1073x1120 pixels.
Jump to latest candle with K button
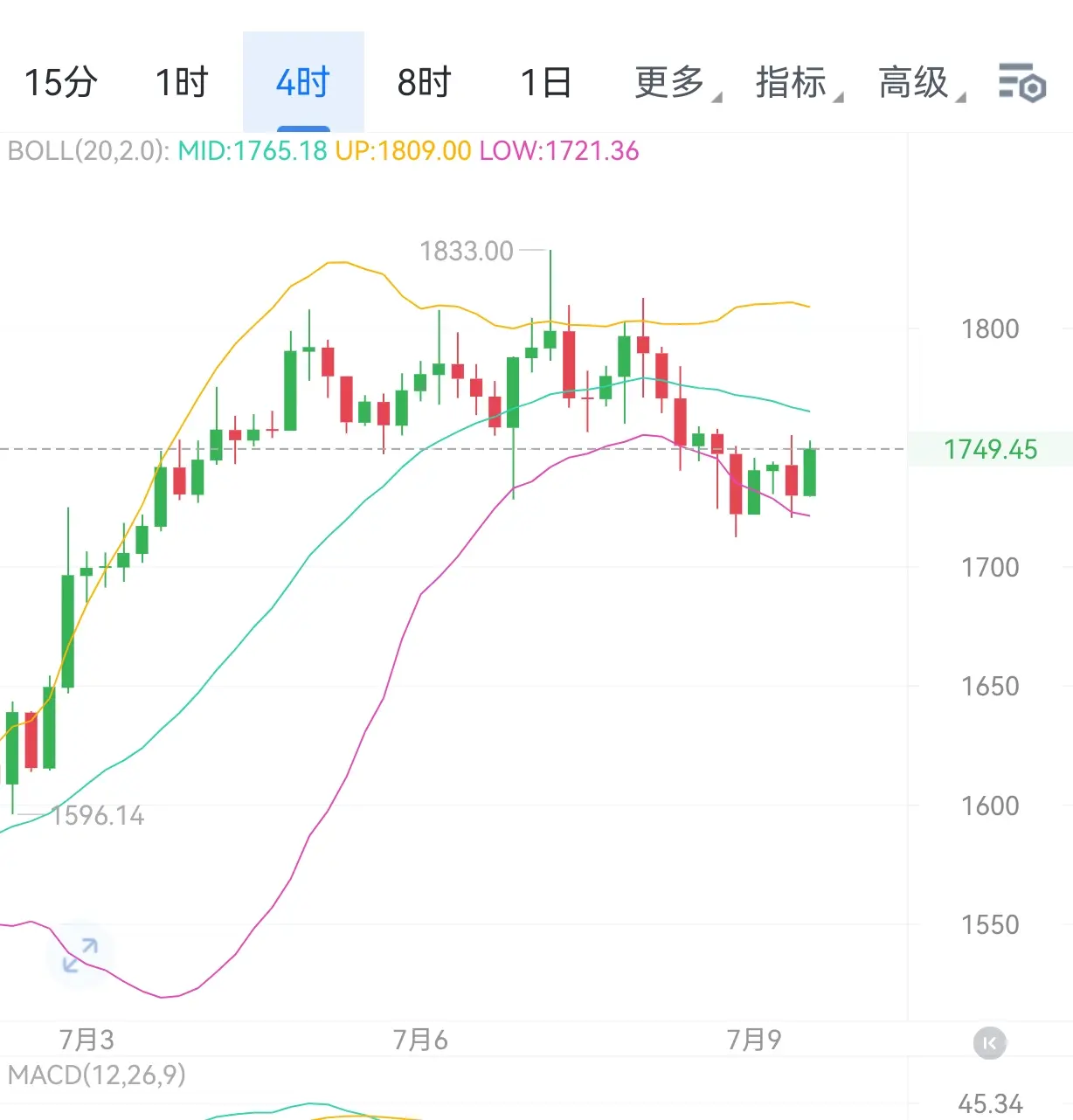(989, 1043)
